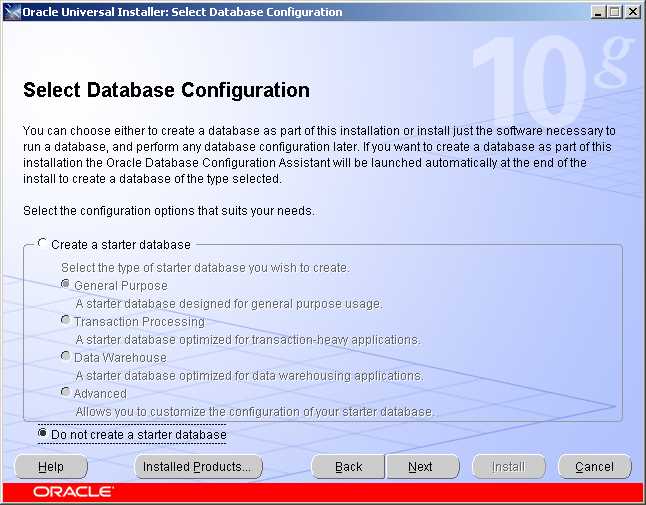Minimize the Oracle Universal Installer window
The image size is (646, 505).
[x=598, y=12]
